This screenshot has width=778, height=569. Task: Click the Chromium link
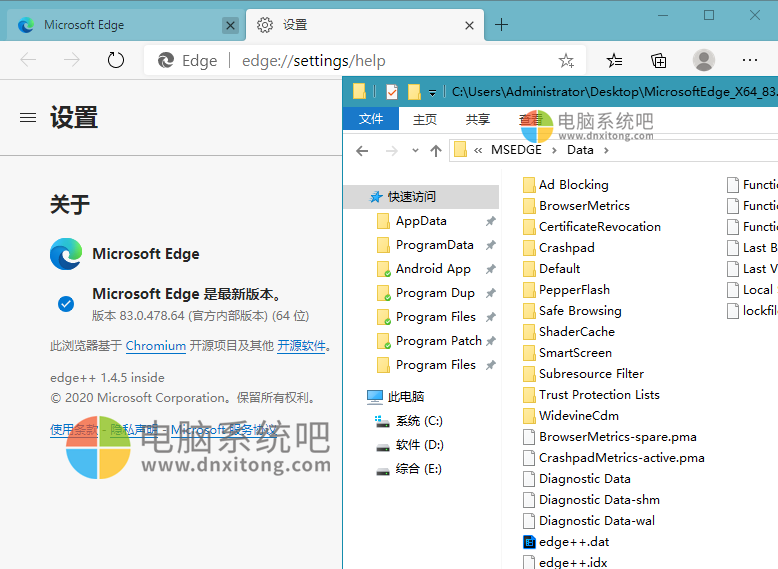tap(156, 346)
